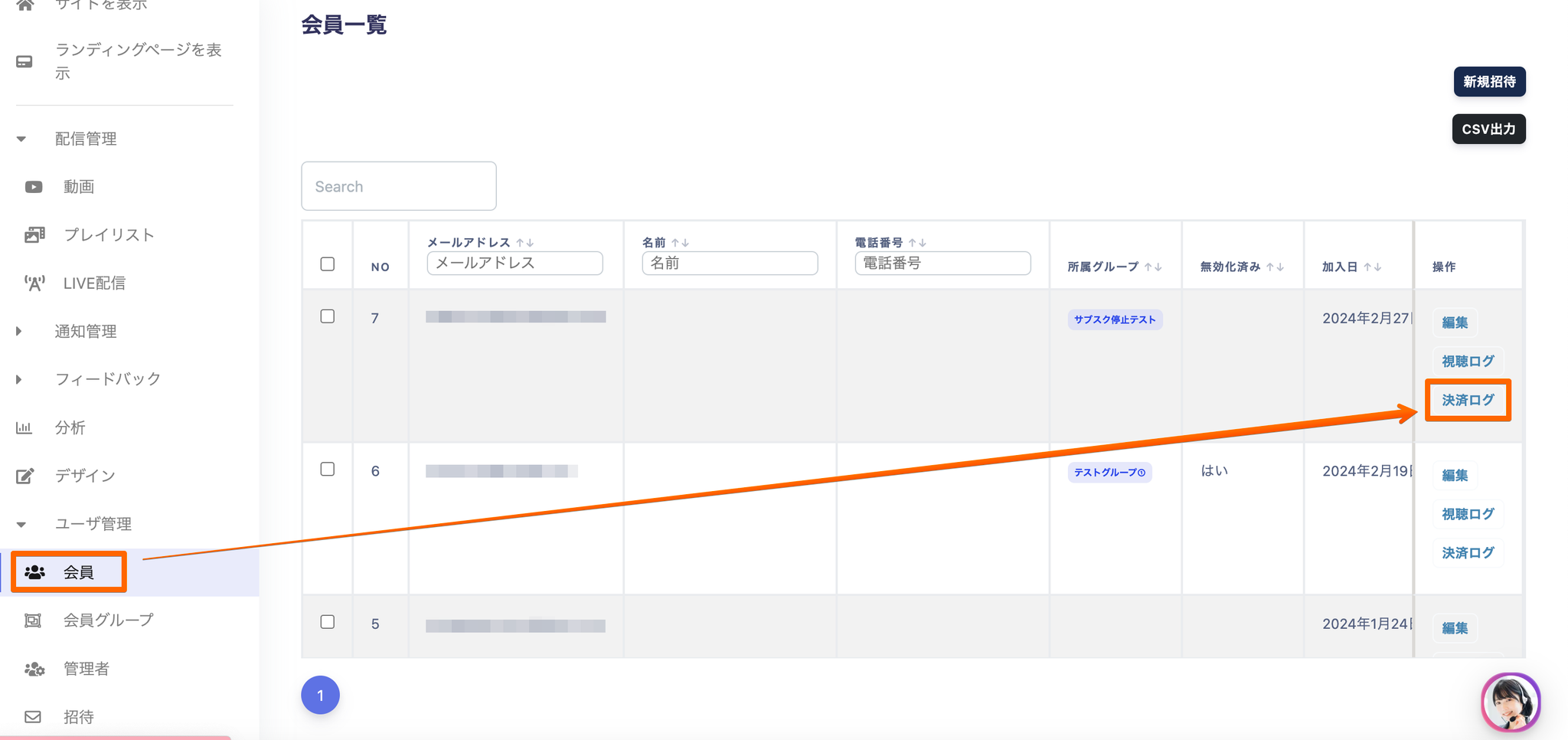
Task: Click the playlist (プレイリスト) icon
Action: 34,235
